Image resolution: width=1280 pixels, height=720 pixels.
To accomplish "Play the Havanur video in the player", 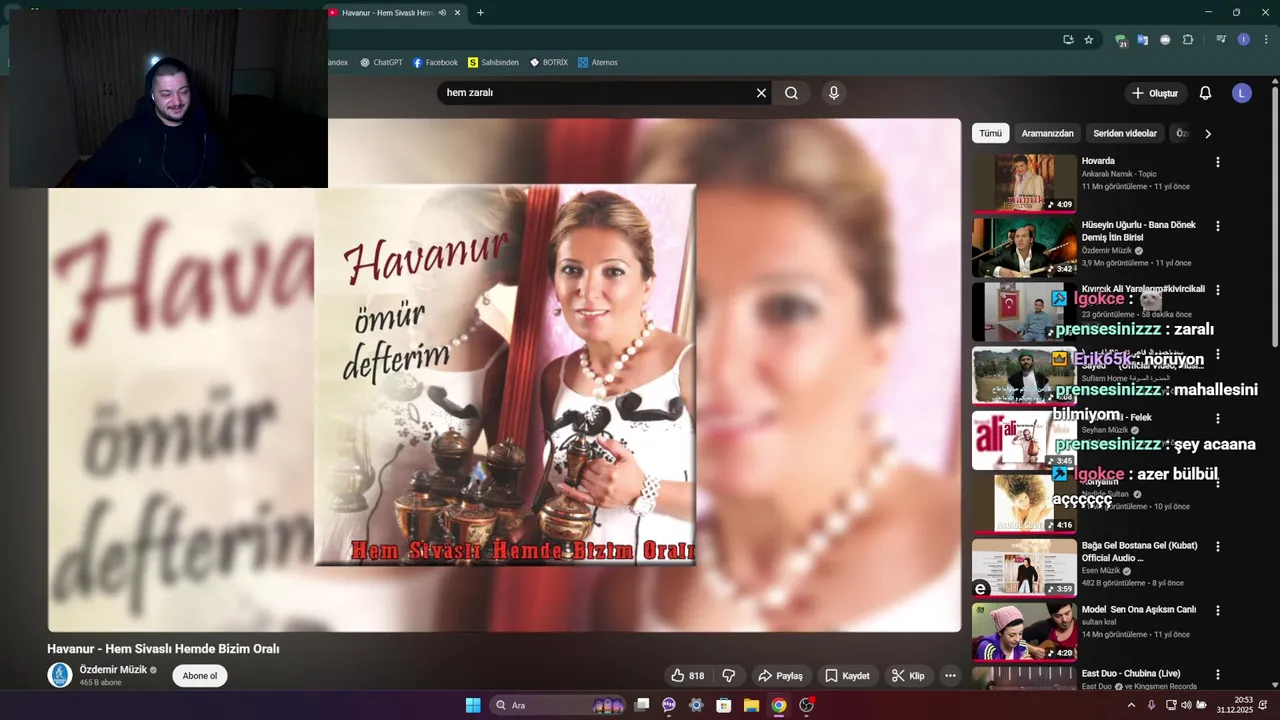I will coord(504,375).
